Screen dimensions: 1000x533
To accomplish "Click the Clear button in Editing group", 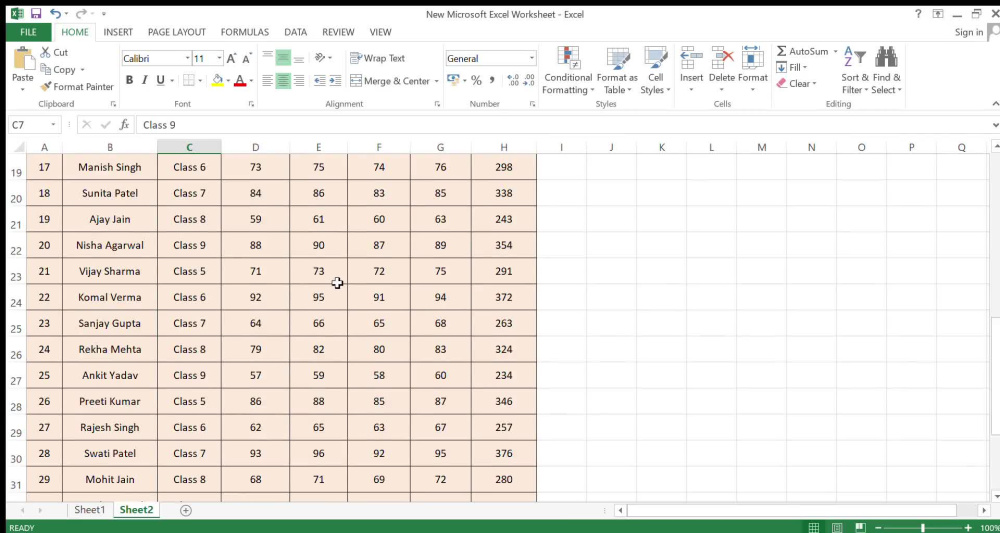I will tap(793, 84).
